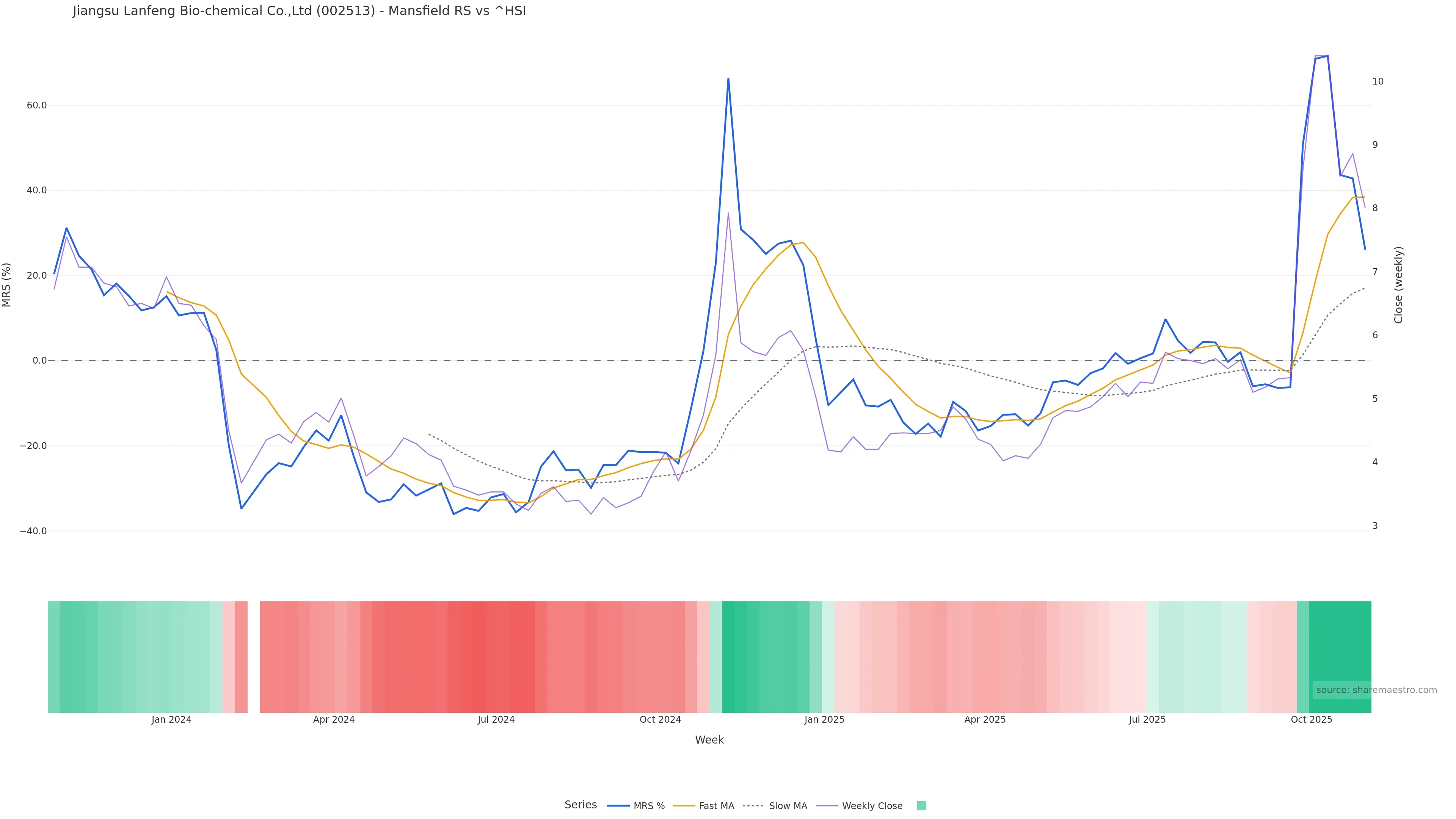This screenshot has width=1456, height=819.
Task: Click the MRS (%) y-axis title
Action: pyautogui.click(x=7, y=285)
